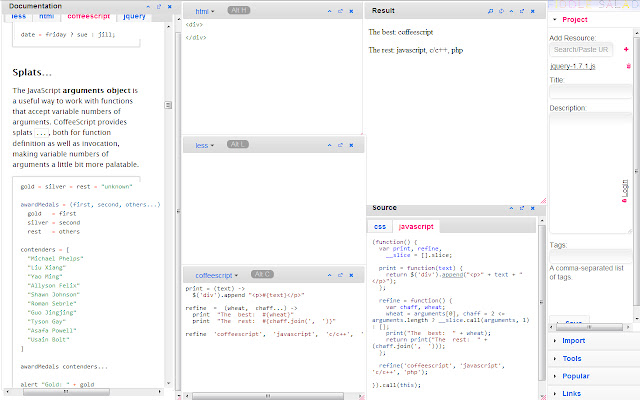640x400 pixels.
Task: Click the Alt H shortcut badge
Action: (239, 10)
